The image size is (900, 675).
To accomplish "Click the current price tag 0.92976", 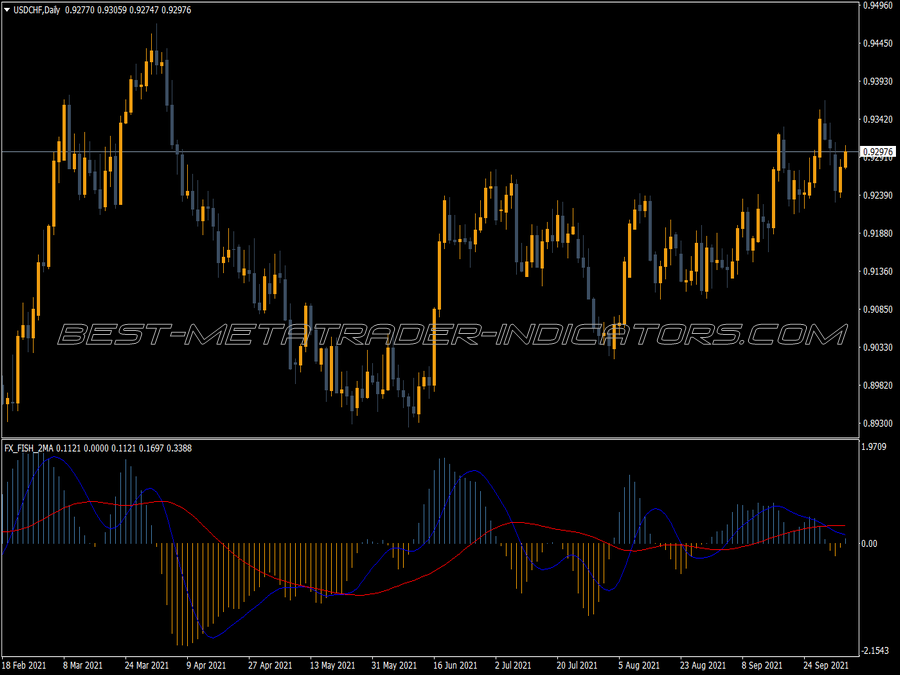I will tap(877, 152).
